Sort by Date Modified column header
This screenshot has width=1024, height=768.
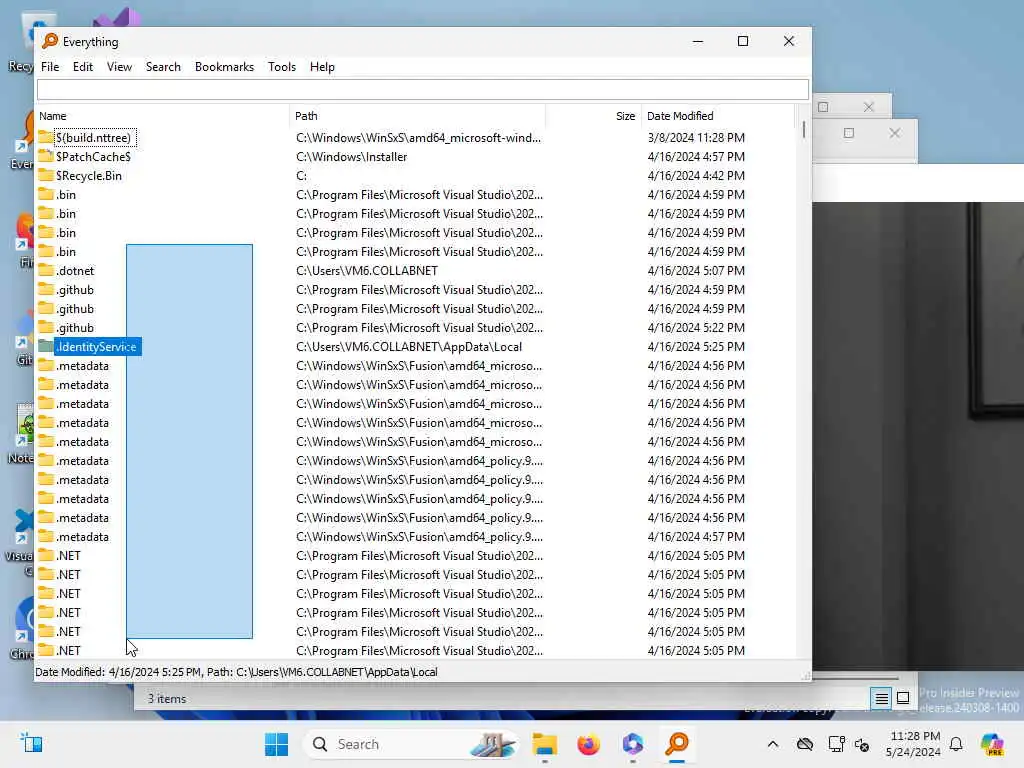click(x=718, y=116)
